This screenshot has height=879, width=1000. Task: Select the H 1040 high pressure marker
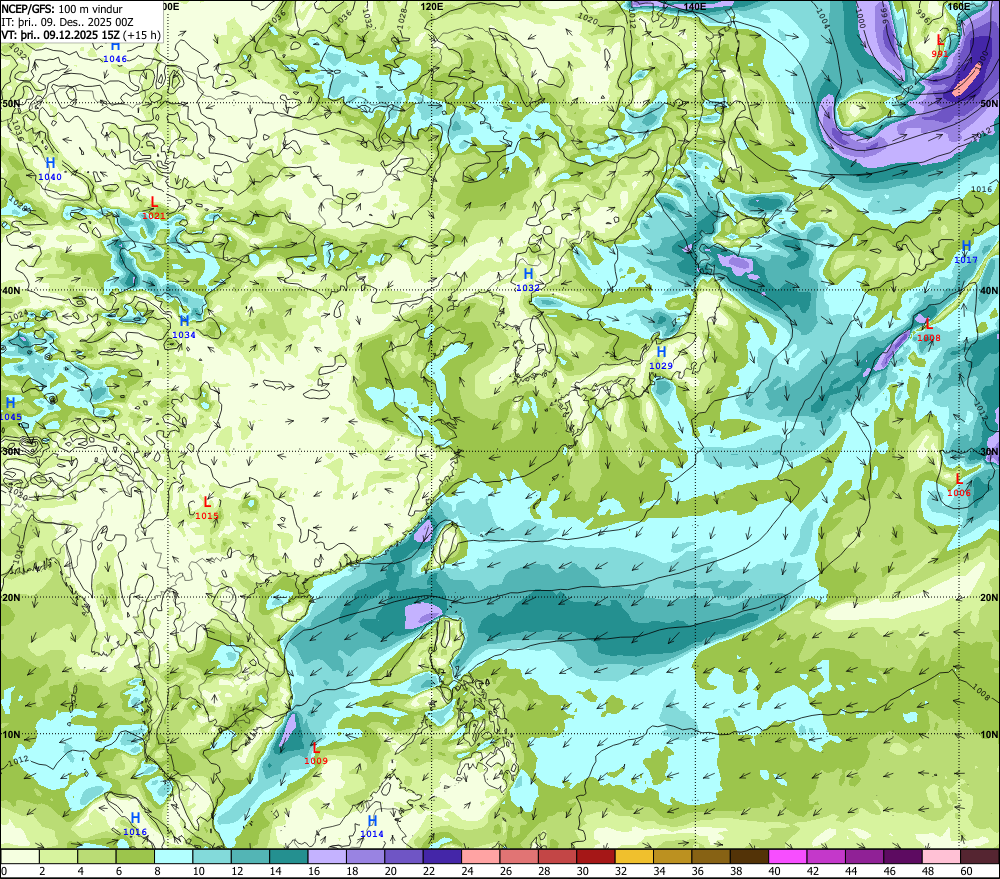pyautogui.click(x=50, y=169)
